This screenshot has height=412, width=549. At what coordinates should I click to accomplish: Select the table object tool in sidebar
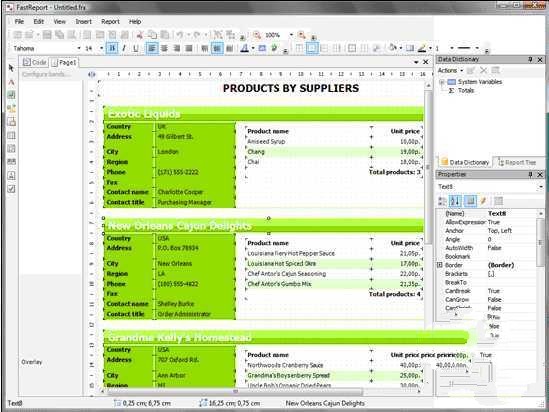[x=11, y=135]
